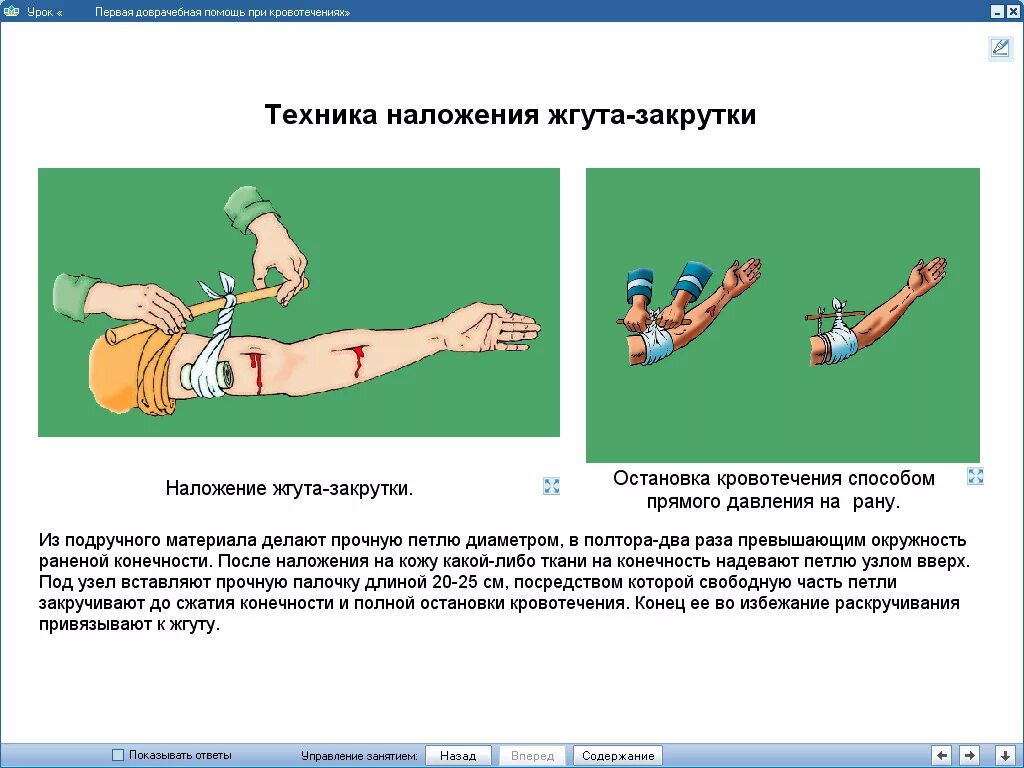The height and width of the screenshot is (768, 1024).
Task: Enlarge the direct pressure image via expand icon
Action: [975, 476]
